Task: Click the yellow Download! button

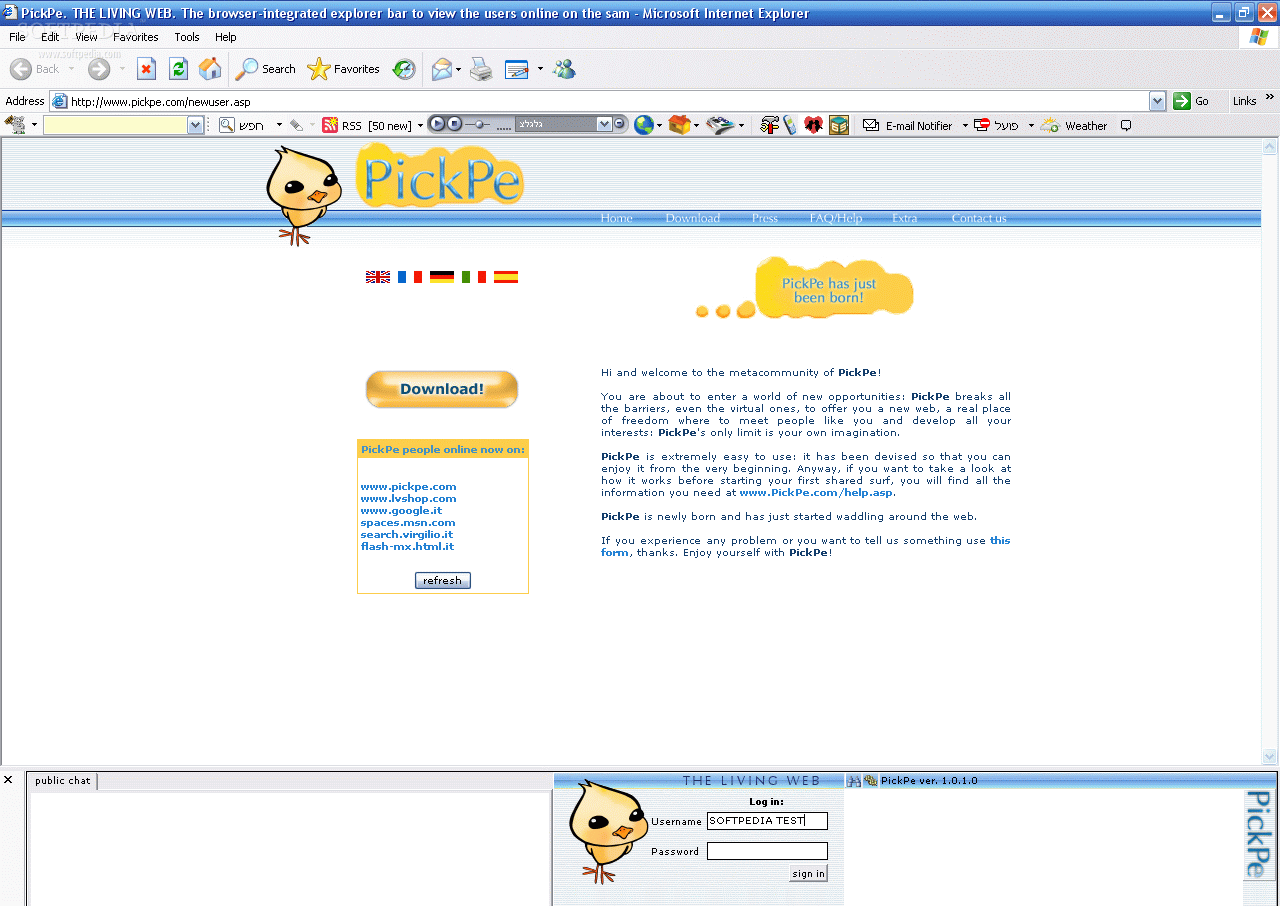Action: click(442, 389)
